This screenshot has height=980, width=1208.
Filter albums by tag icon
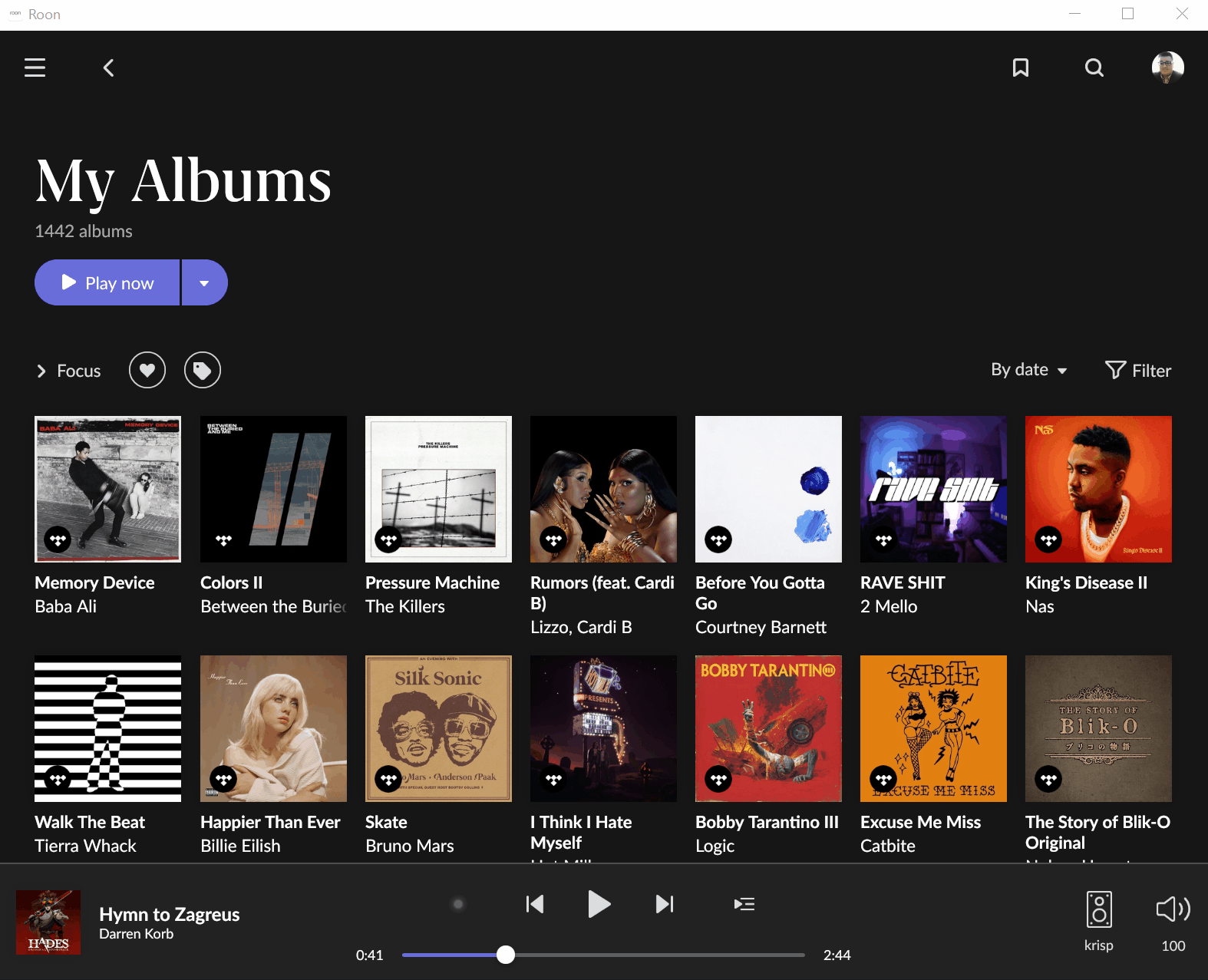pyautogui.click(x=203, y=370)
